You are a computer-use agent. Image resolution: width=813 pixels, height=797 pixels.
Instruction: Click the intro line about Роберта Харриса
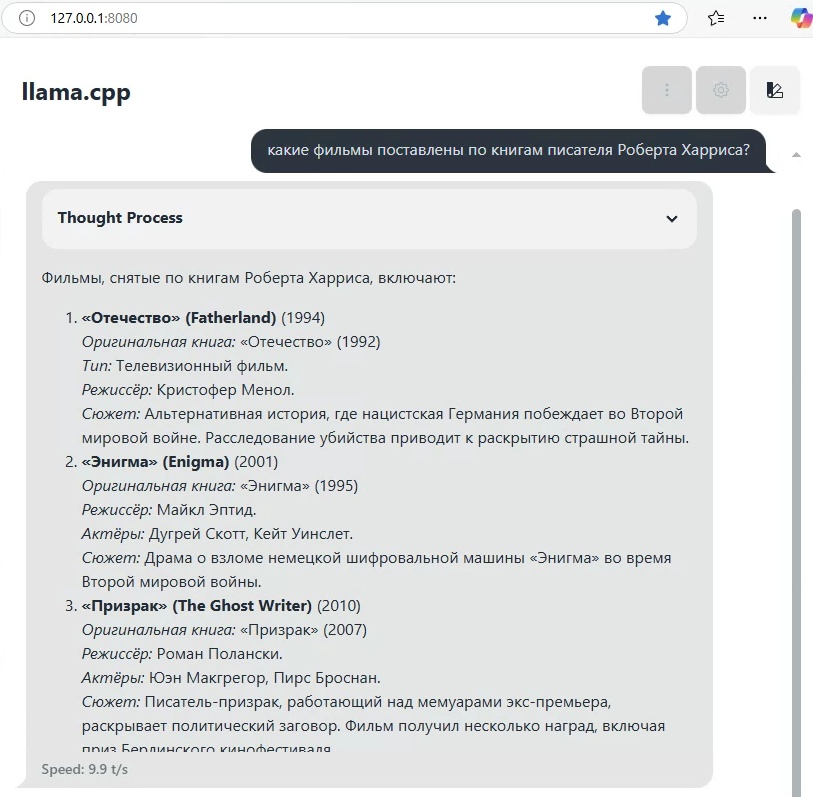(248, 277)
